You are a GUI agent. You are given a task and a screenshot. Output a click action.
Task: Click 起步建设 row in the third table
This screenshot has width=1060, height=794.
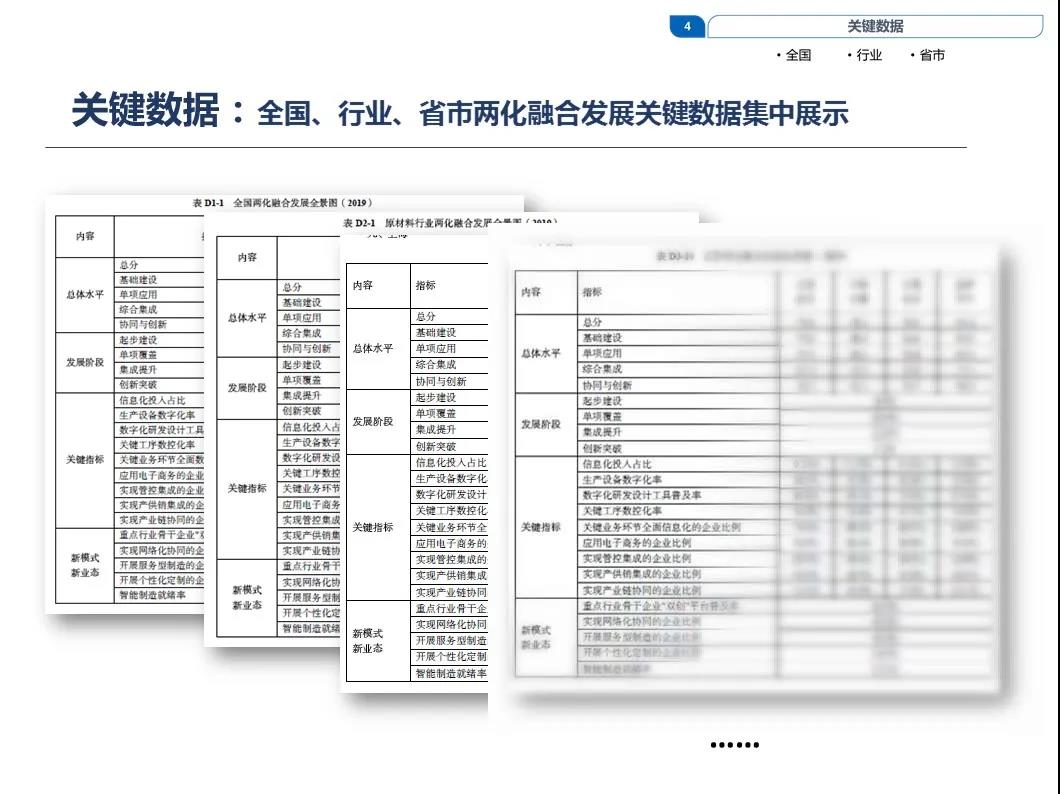[x=450, y=397]
